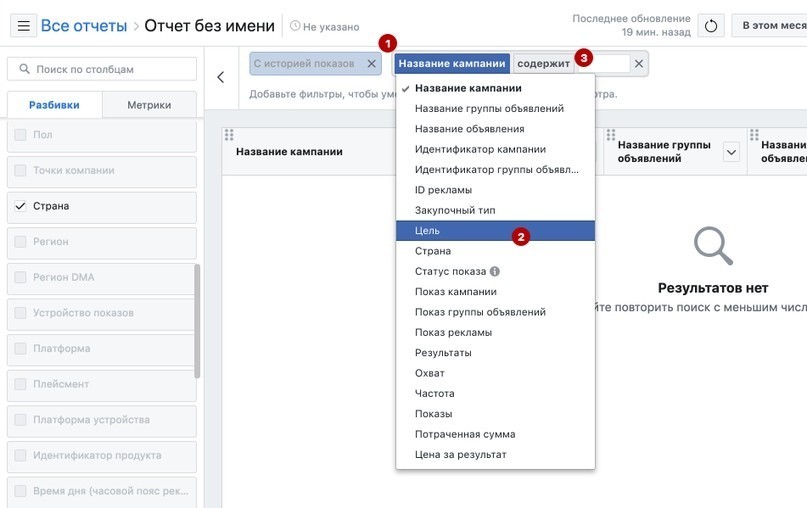Choose 'ID рекламы' option
Viewport: 807px width, 508px height.
coord(495,190)
